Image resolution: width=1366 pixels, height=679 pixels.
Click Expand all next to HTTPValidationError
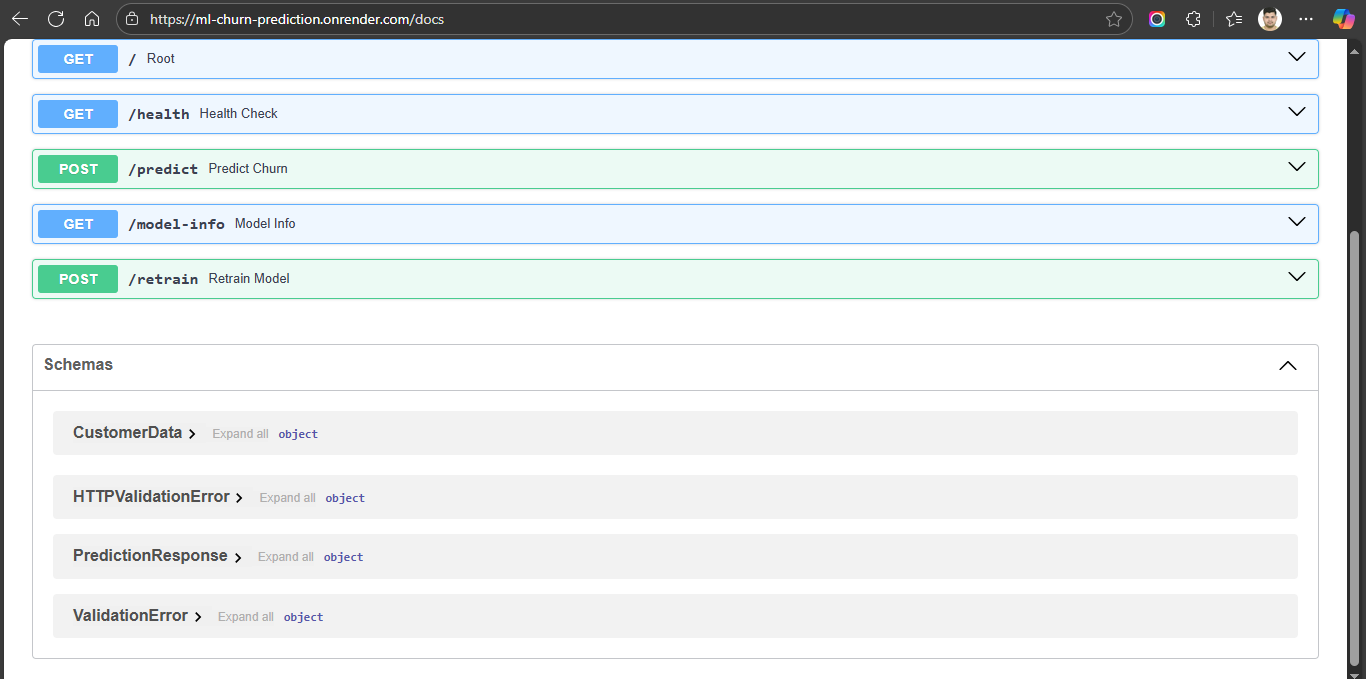[287, 498]
